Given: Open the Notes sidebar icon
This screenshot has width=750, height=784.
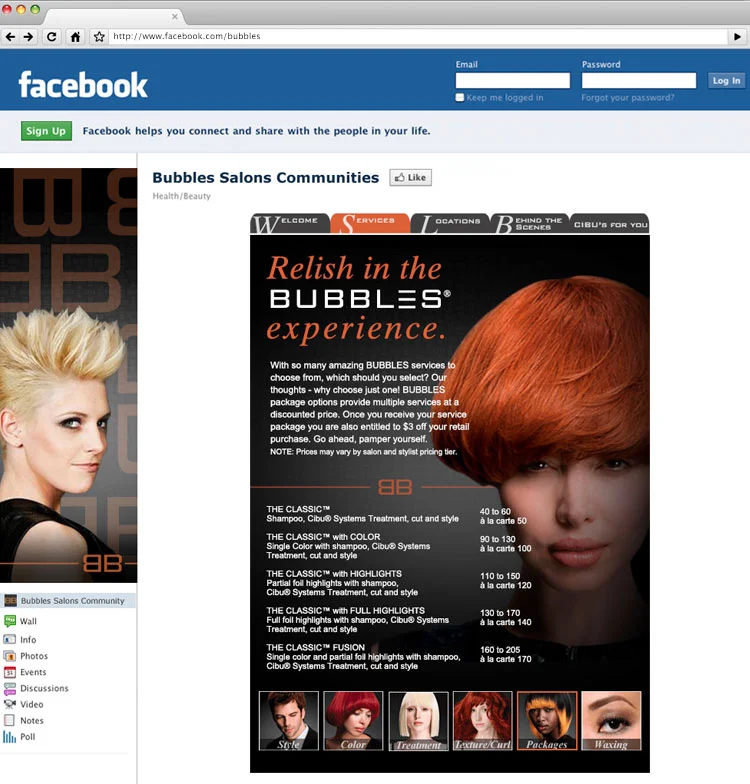Looking at the screenshot, I should tap(10, 720).
